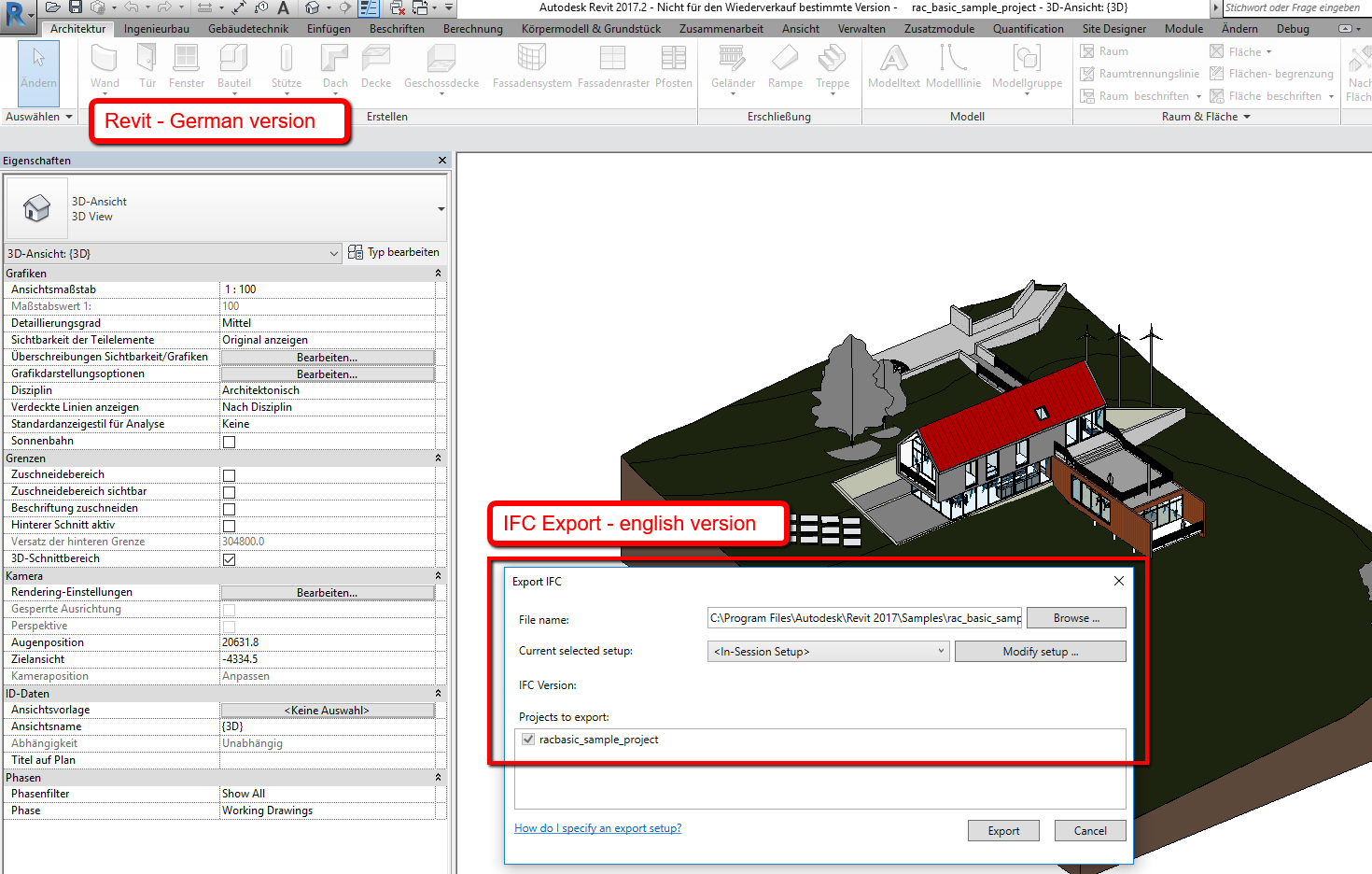The width and height of the screenshot is (1372, 874).
Task: Open the In-Session Setup dropdown
Action: (x=829, y=652)
